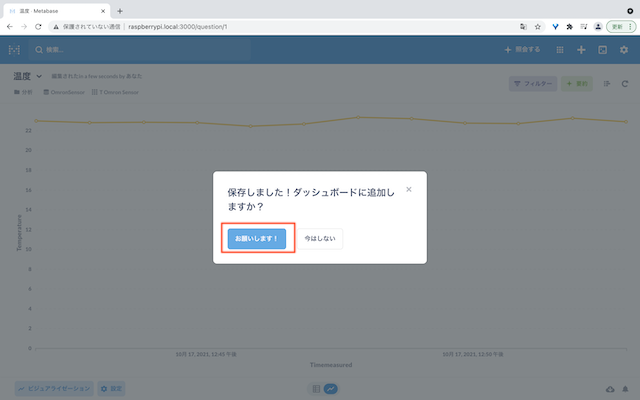Open the chart 設定 button

(x=111, y=389)
